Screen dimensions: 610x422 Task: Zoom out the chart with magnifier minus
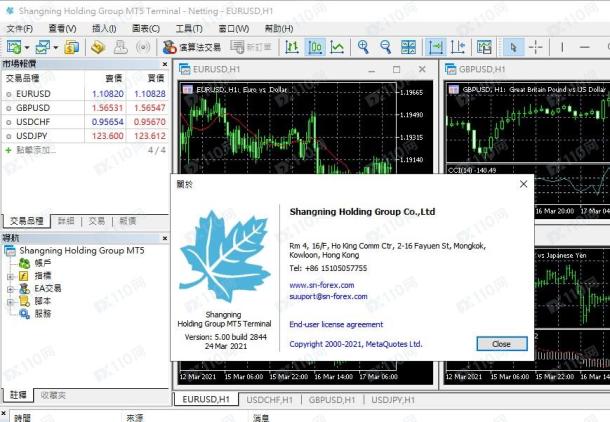(x=386, y=47)
